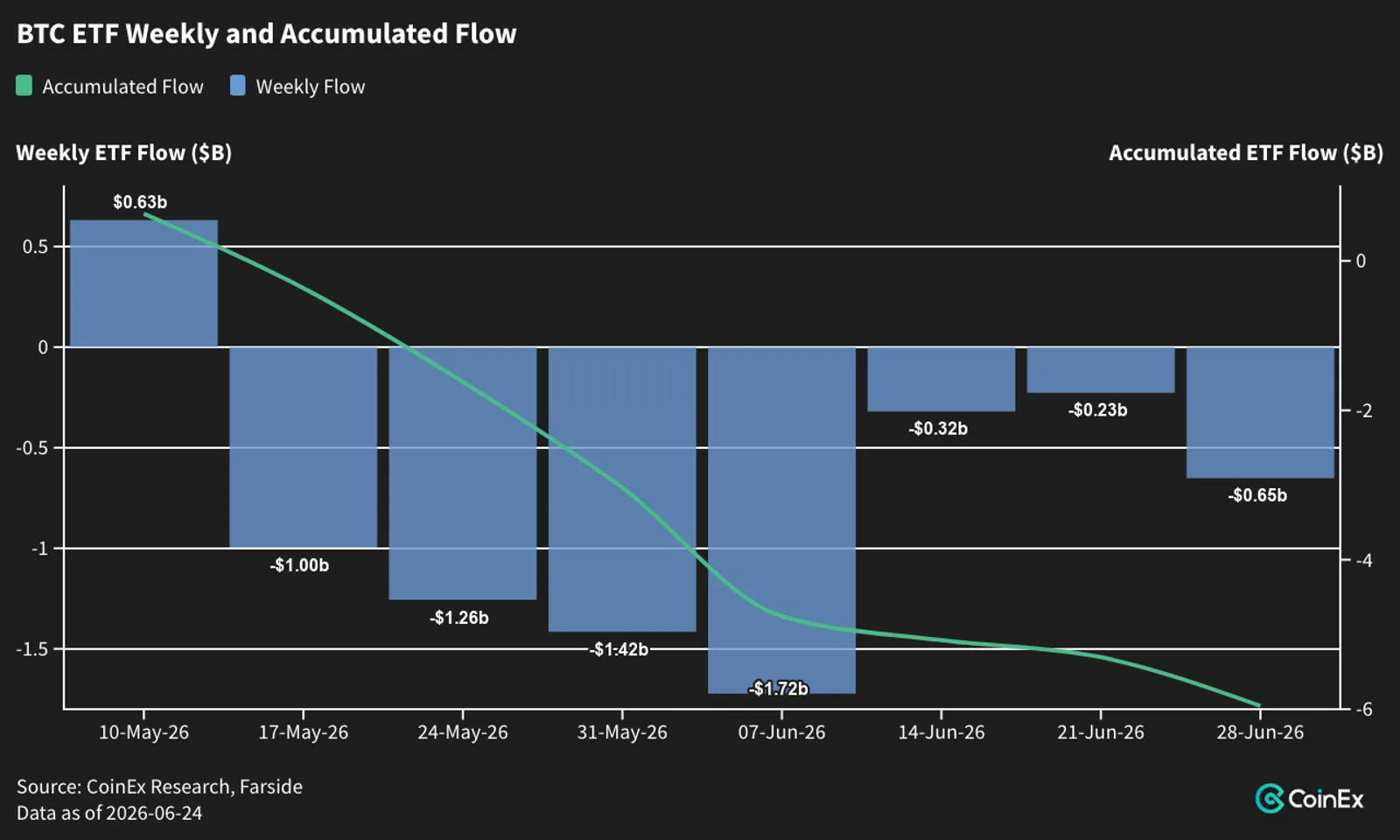
Task: Toggle the Weekly Flow legend label
Action: [311, 87]
